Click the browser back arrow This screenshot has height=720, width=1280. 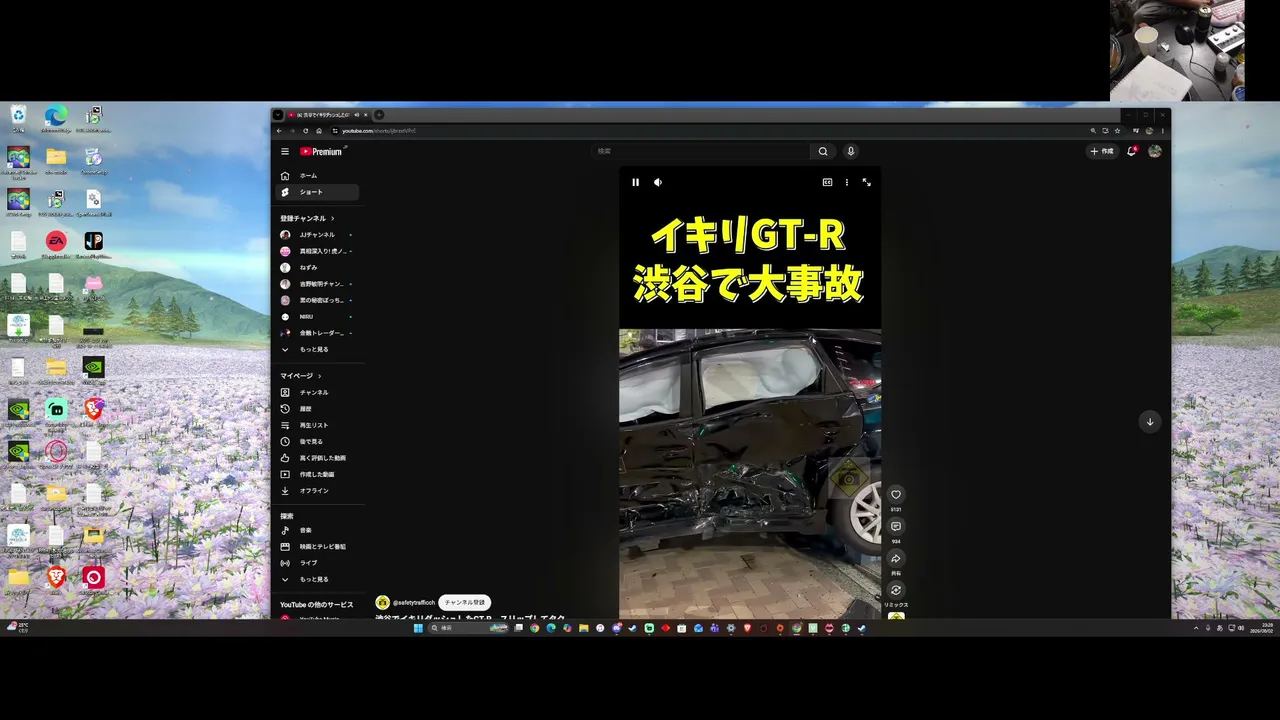(280, 131)
